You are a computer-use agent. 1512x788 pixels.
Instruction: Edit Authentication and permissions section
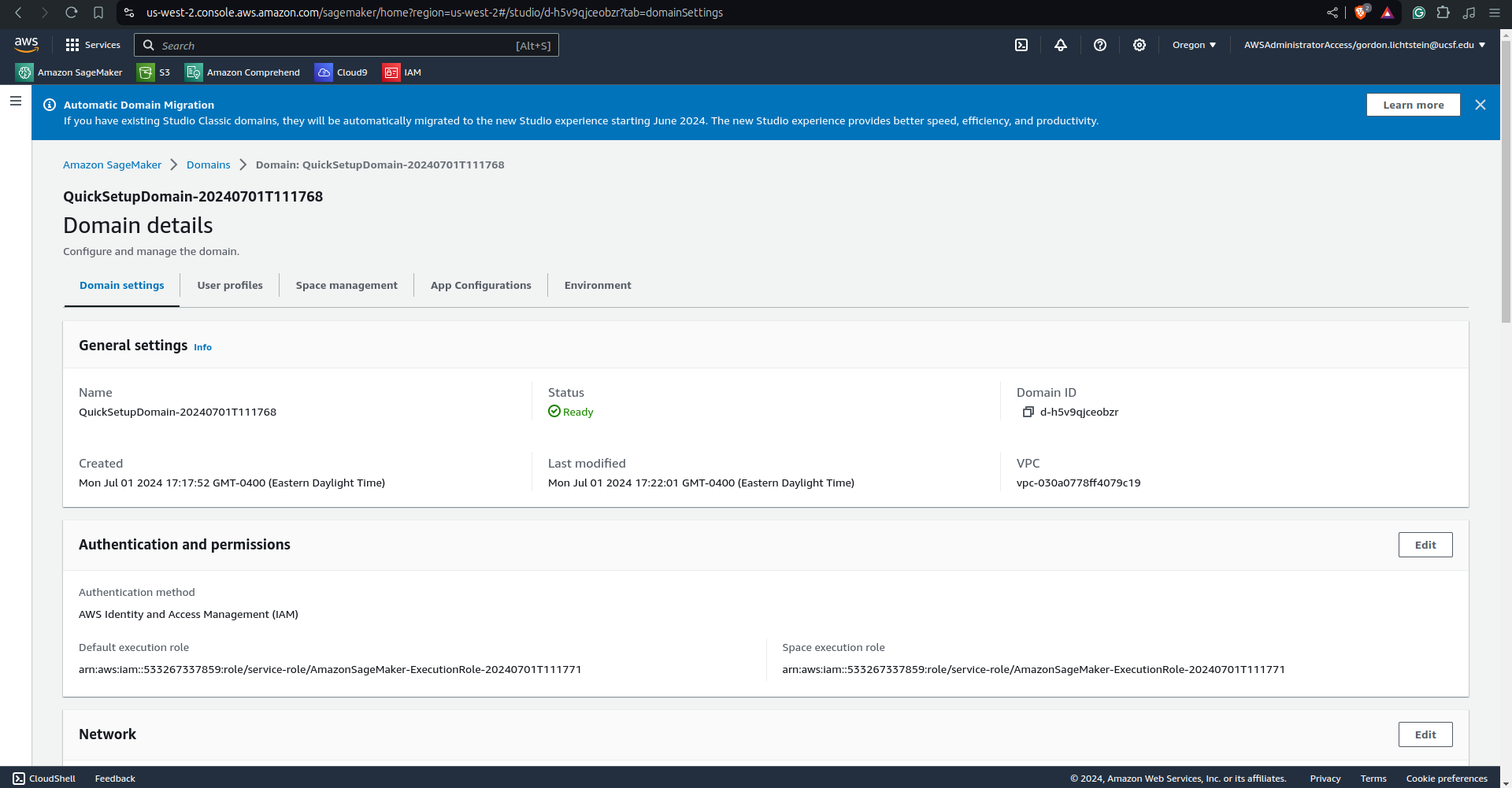[x=1425, y=545]
